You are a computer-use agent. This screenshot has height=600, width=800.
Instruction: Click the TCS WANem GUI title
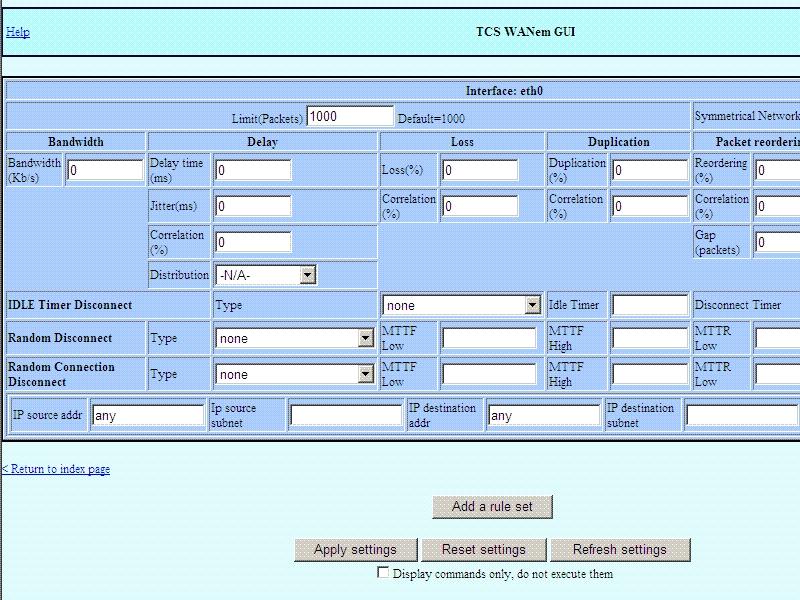click(526, 32)
